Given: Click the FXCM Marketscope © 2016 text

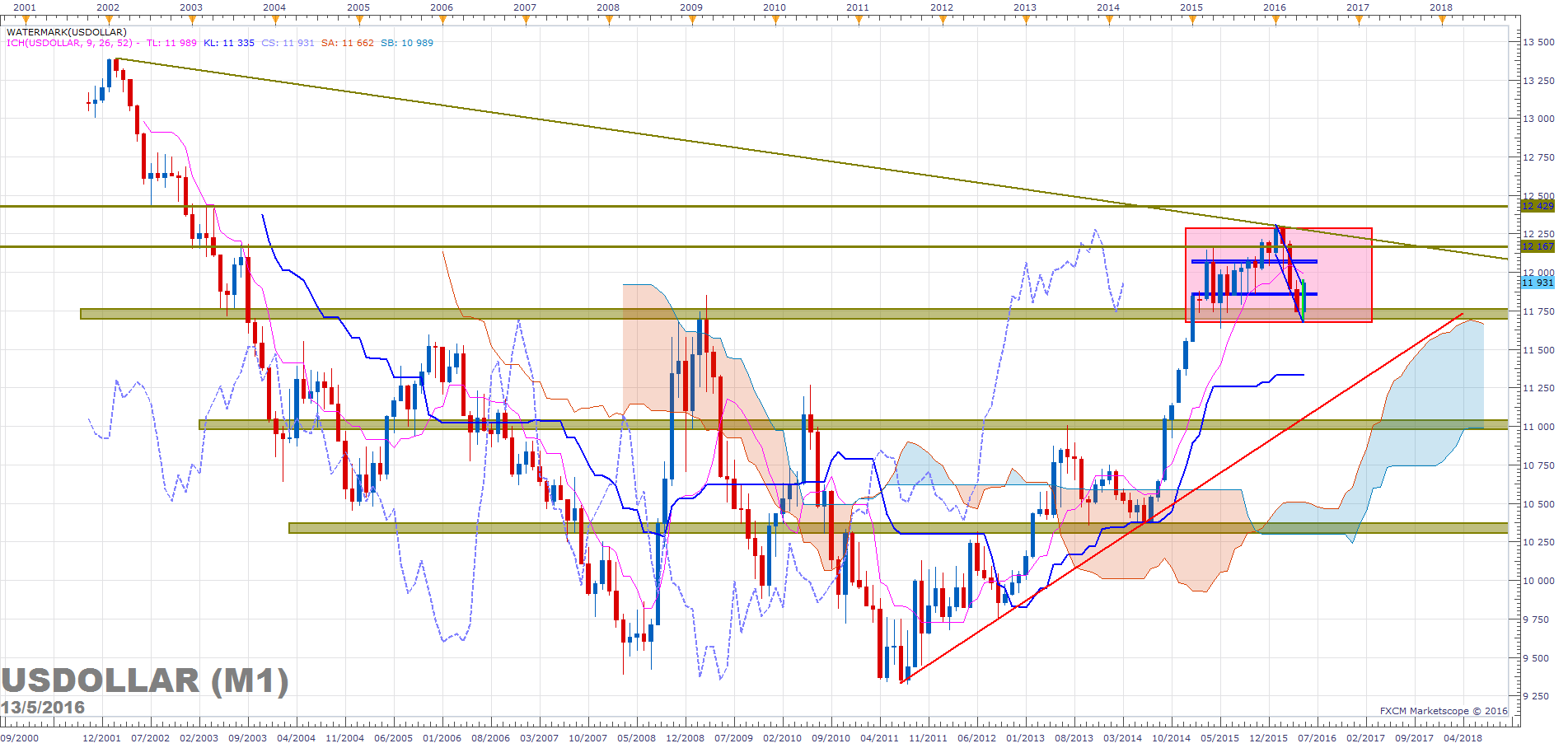Looking at the screenshot, I should pos(1444,711).
